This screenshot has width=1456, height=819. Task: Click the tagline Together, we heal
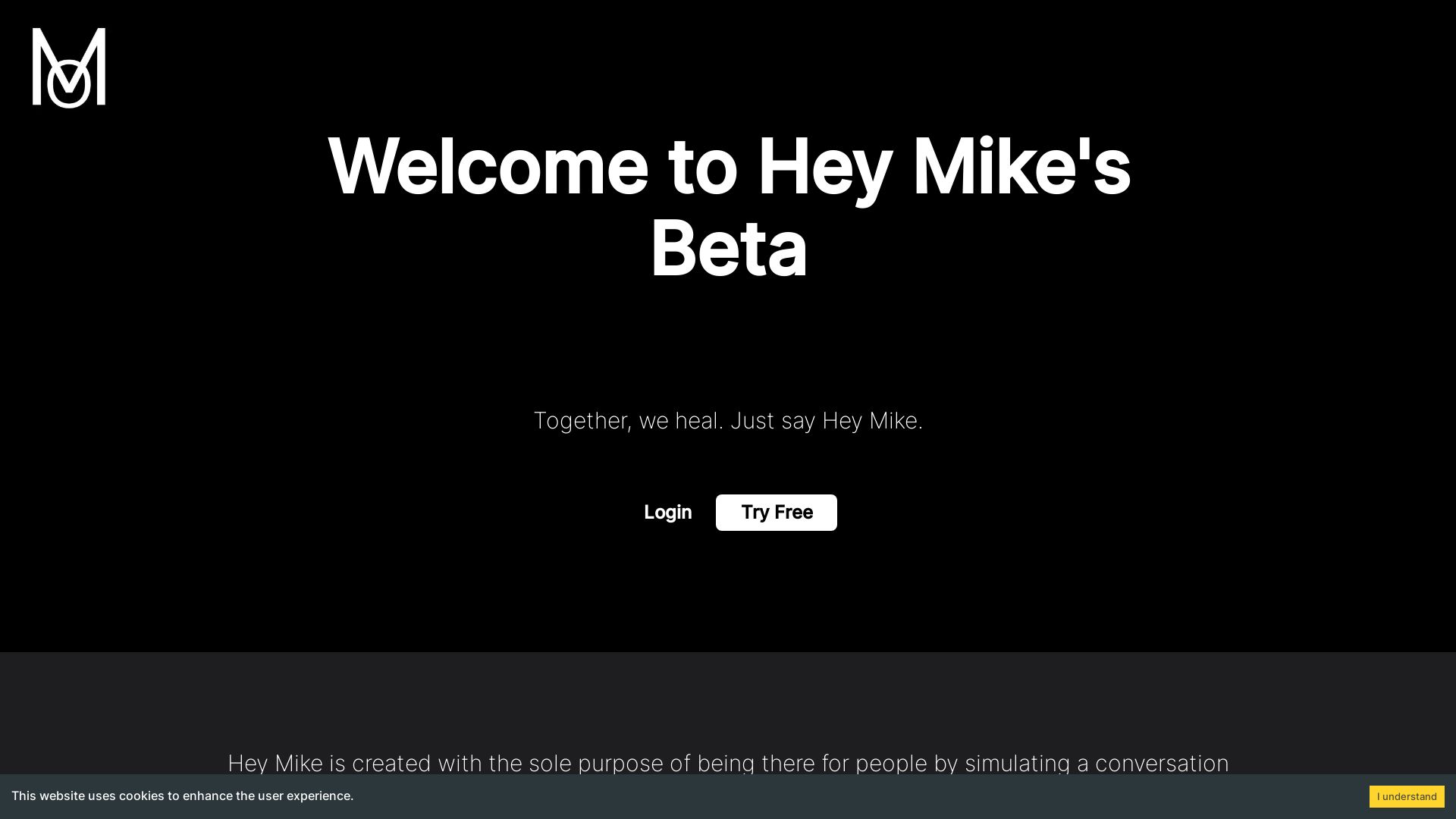coord(728,420)
